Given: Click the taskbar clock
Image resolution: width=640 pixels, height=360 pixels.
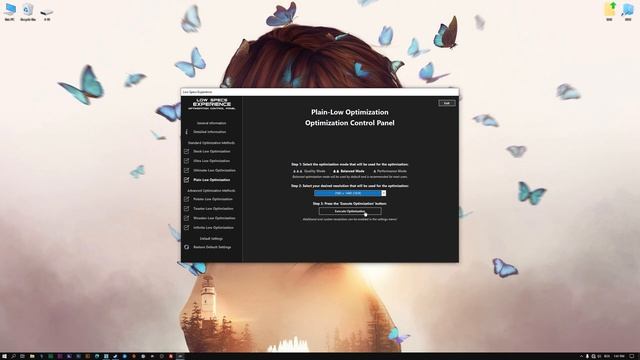Looking at the screenshot, I should [619, 356].
